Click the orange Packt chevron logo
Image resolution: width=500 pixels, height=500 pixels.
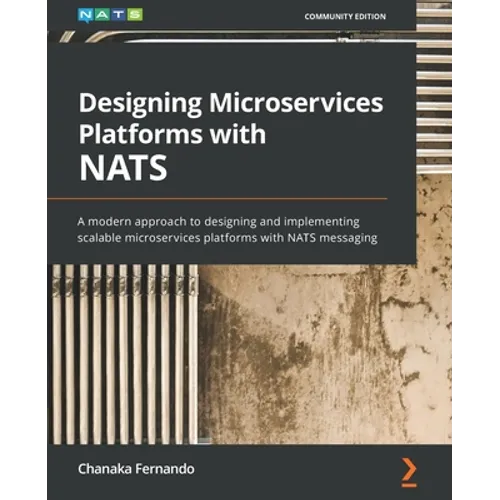pos(409,472)
